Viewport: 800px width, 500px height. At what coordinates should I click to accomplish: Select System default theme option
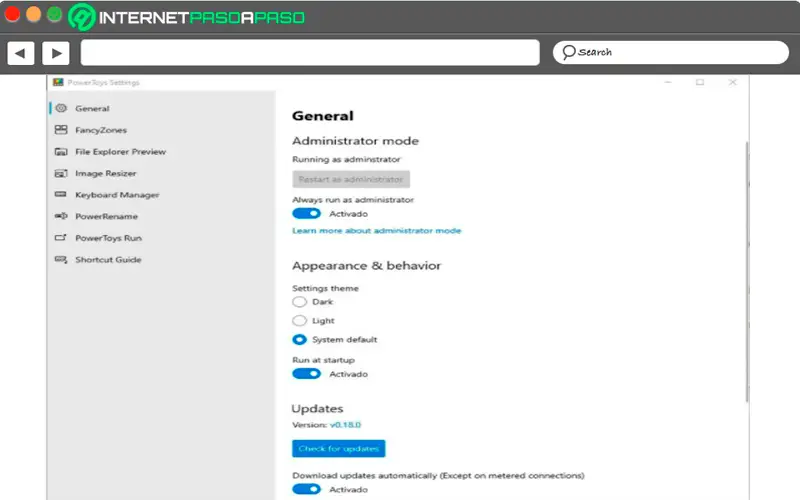click(x=299, y=339)
